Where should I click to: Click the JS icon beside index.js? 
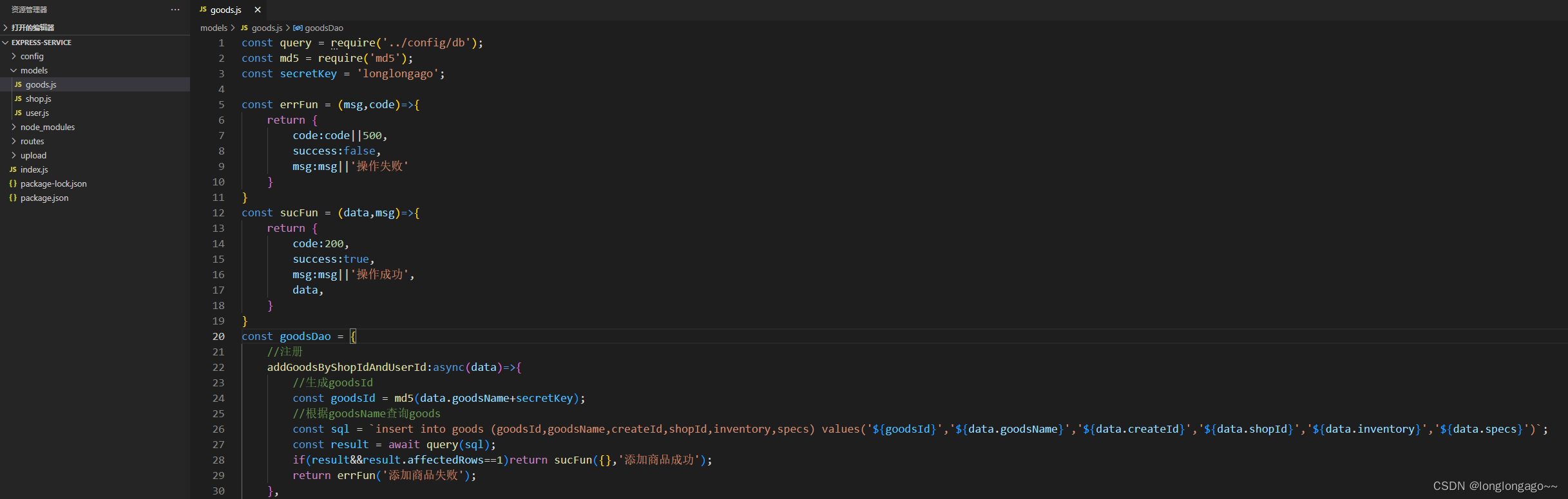13,169
